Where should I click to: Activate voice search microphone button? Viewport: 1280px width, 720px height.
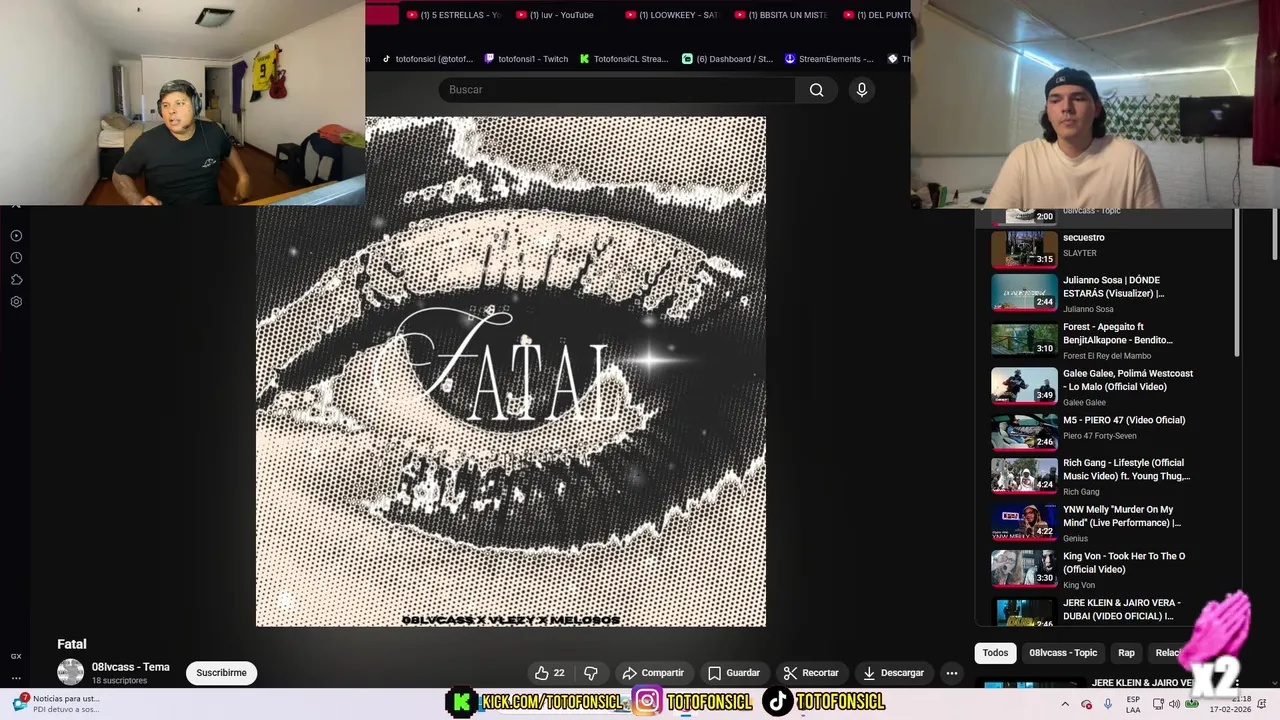tap(862, 90)
